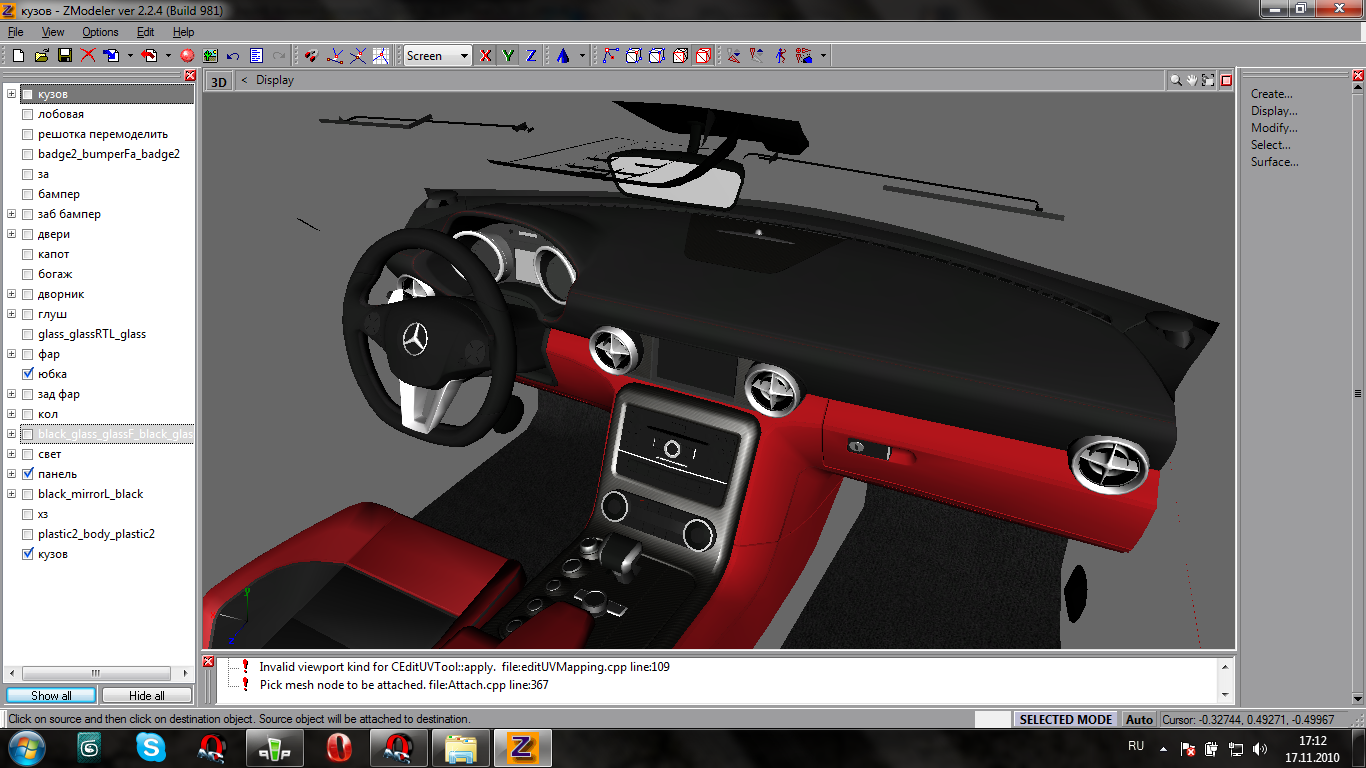The height and width of the screenshot is (768, 1366).
Task: Click the Import icon with blue arrow
Action: (x=111, y=56)
